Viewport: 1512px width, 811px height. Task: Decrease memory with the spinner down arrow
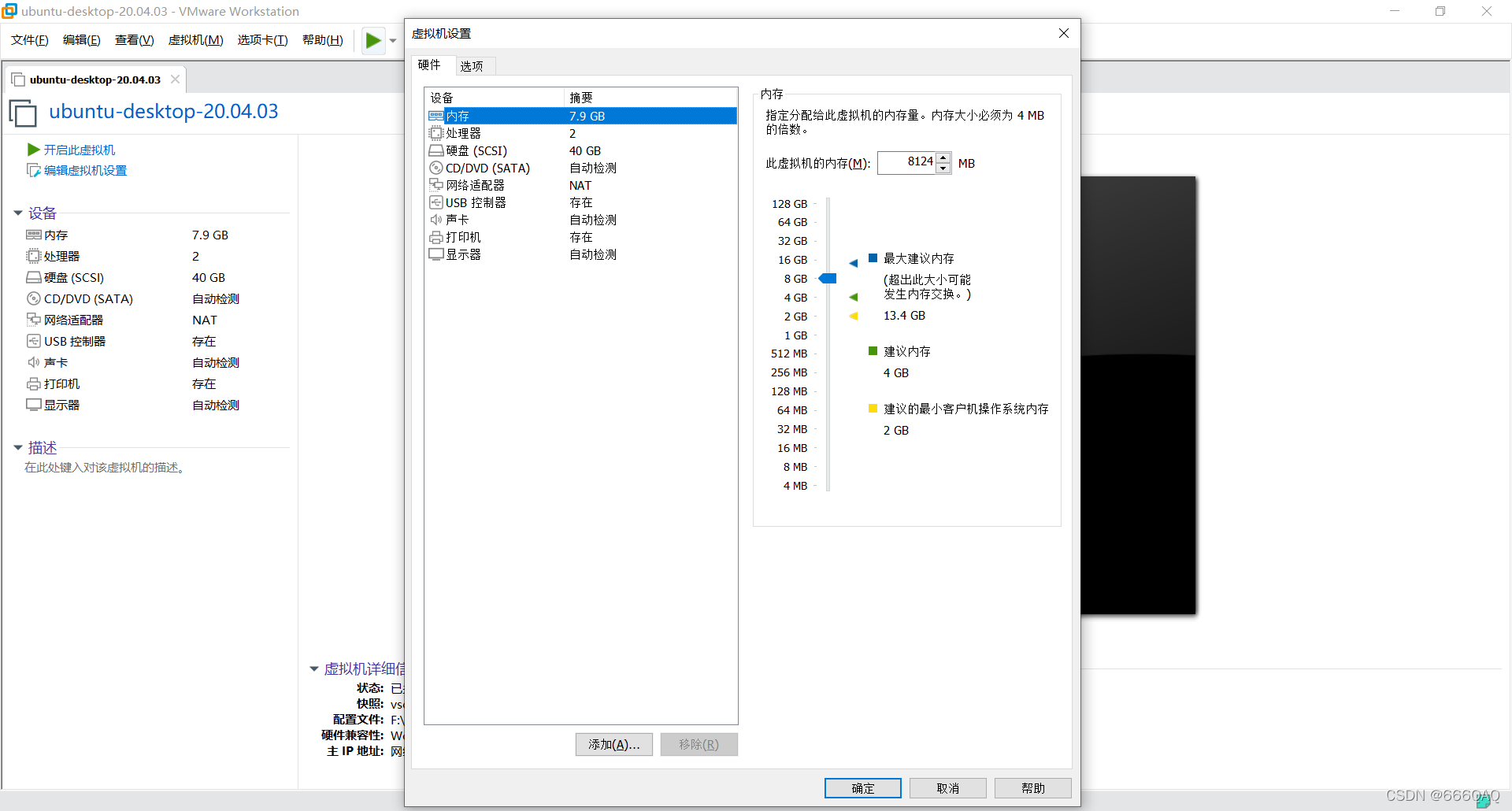tap(943, 168)
